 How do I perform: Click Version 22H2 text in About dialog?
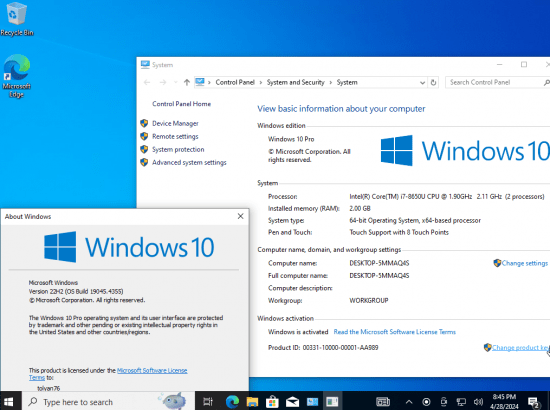[76, 291]
